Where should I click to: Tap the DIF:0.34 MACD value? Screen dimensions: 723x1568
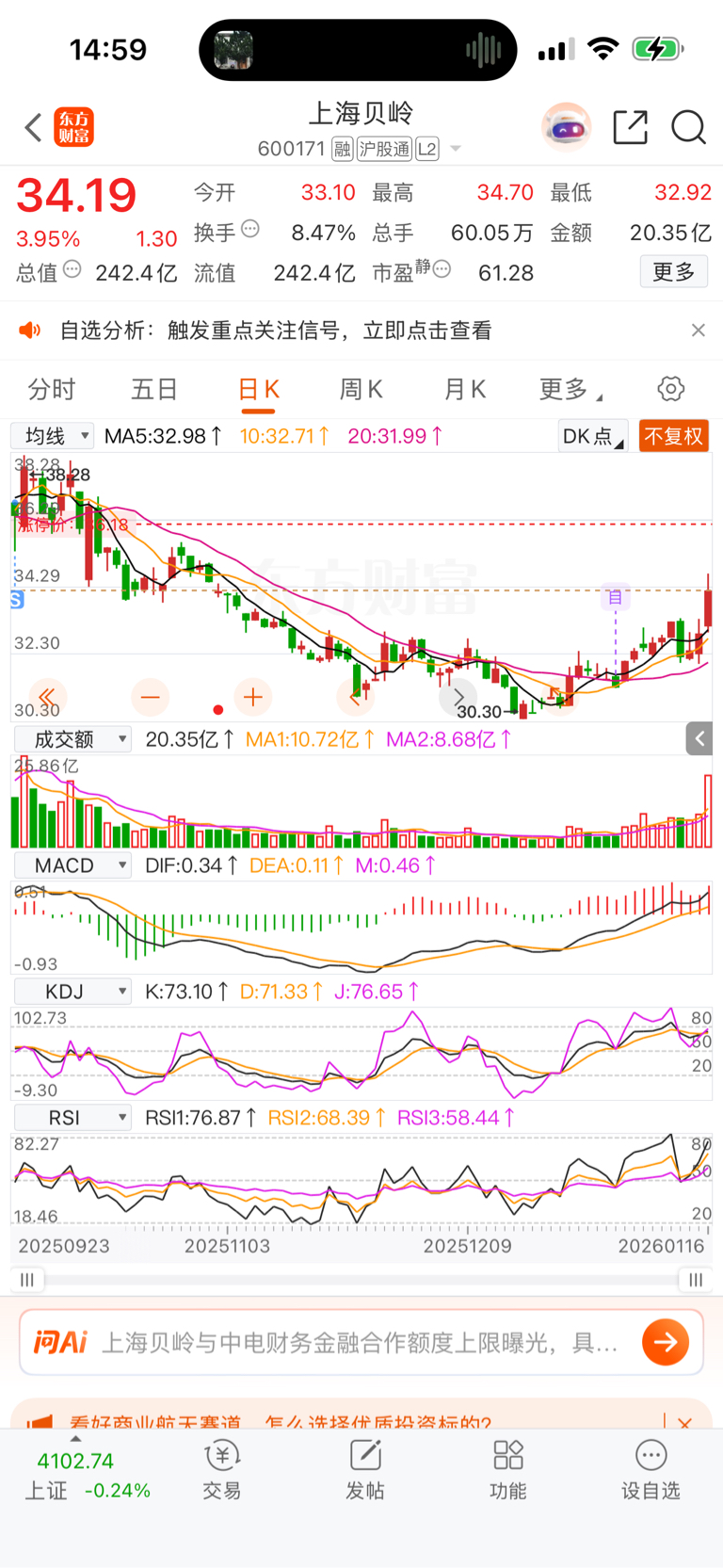191,865
